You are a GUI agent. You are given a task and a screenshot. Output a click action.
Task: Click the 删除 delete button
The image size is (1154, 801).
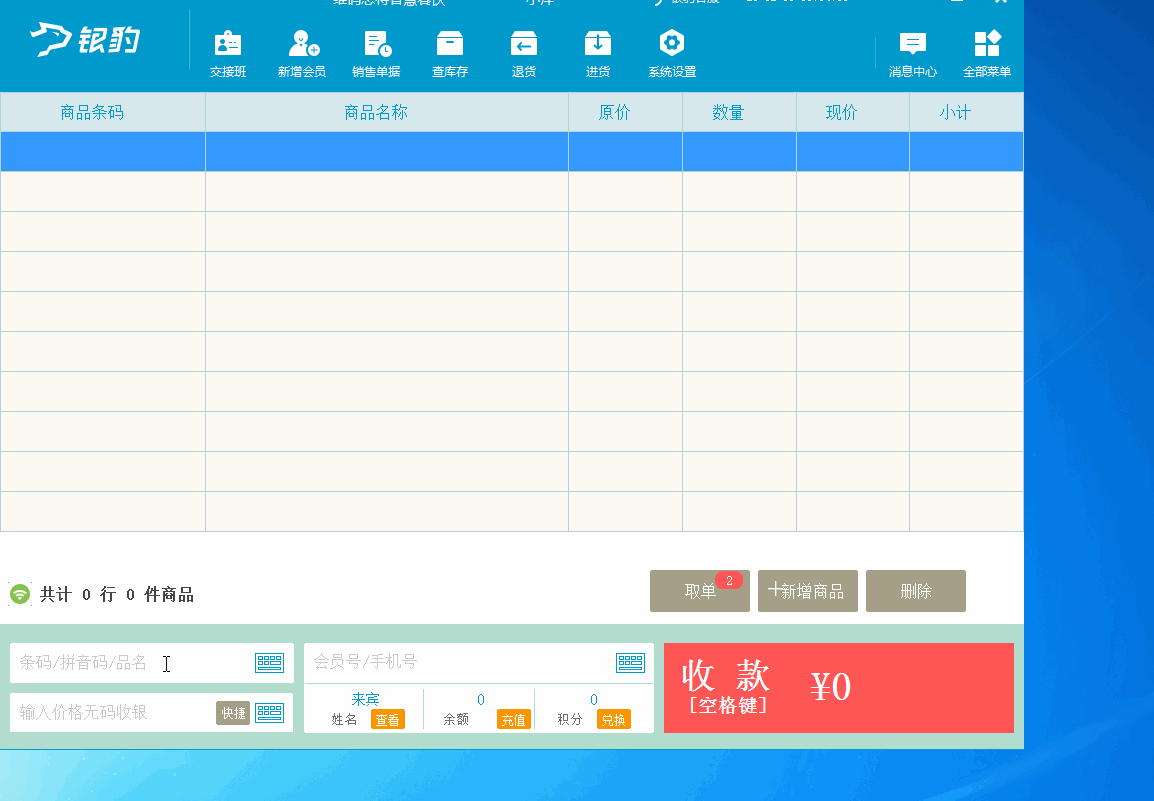(x=915, y=591)
